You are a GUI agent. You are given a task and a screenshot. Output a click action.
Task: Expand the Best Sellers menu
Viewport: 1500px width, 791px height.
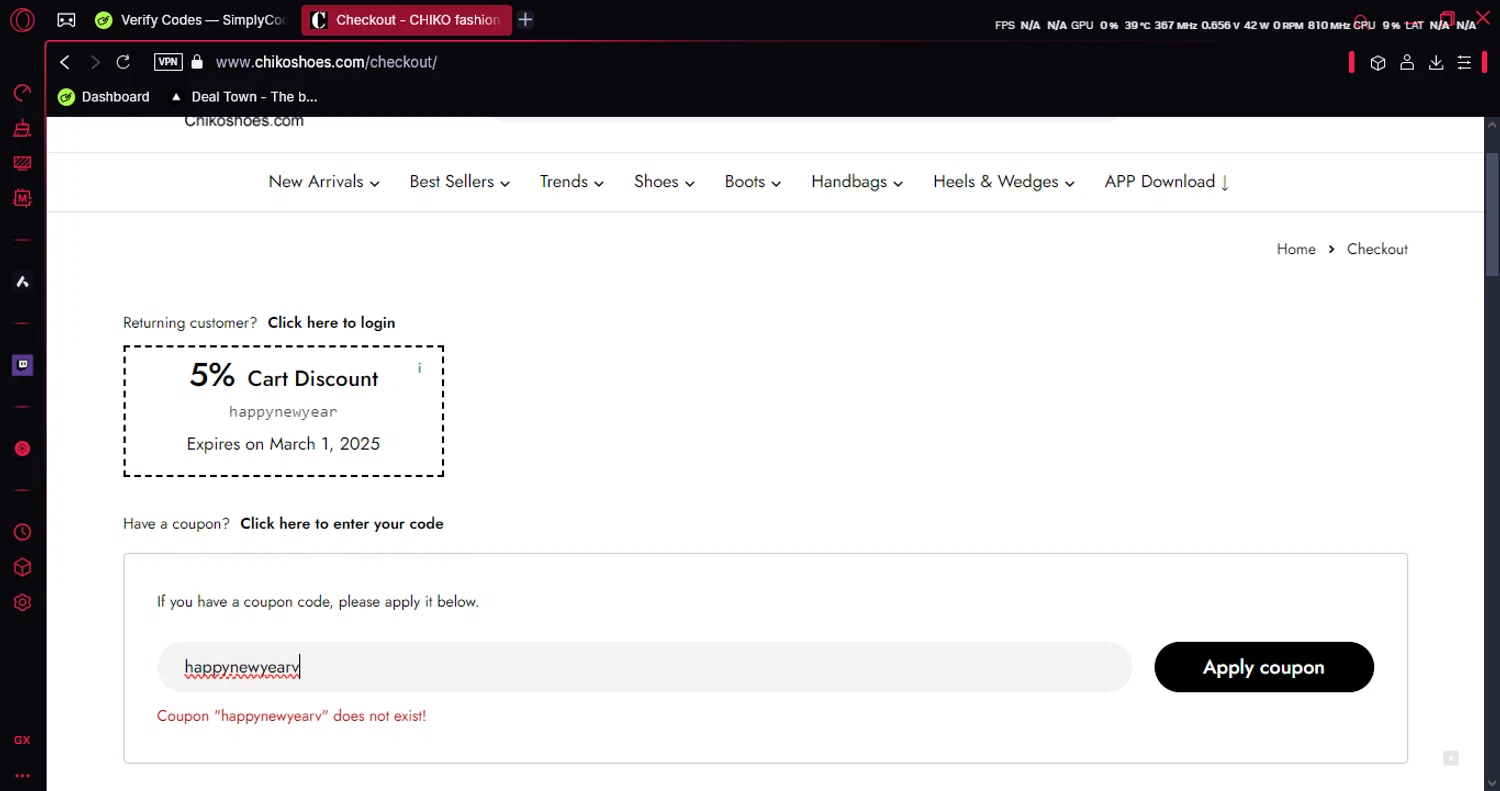click(460, 182)
